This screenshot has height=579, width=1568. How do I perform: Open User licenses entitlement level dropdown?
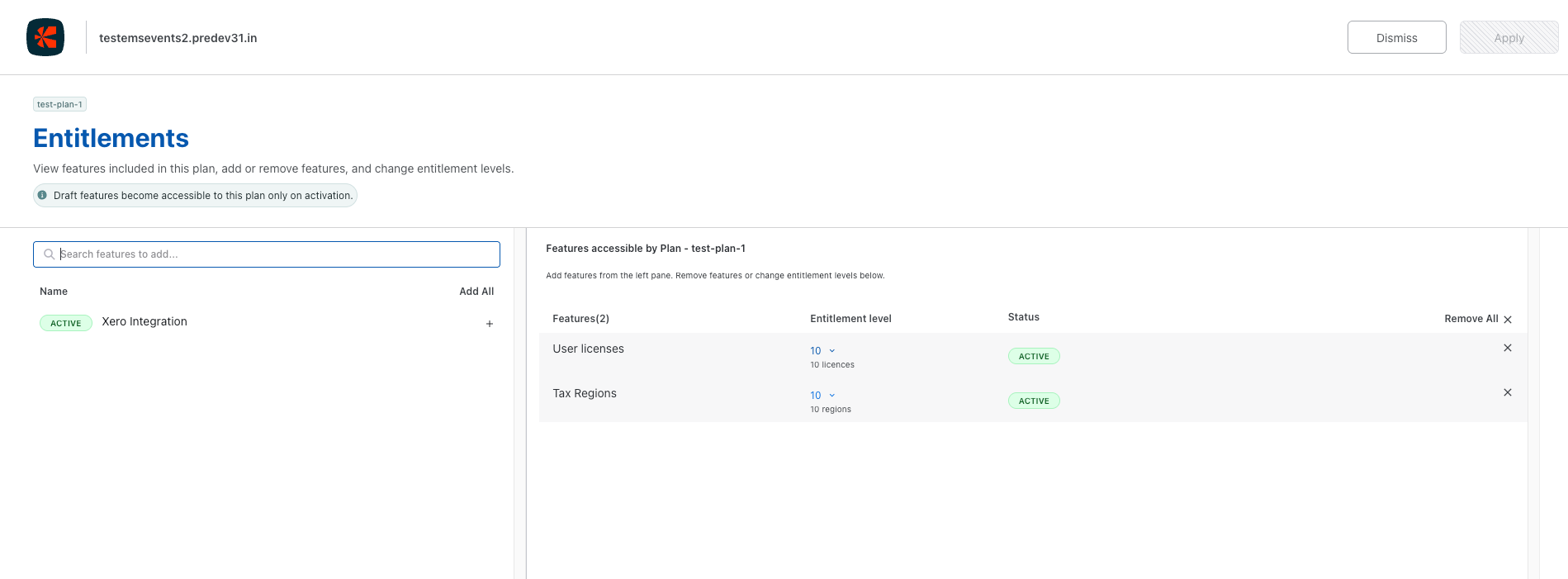tap(822, 351)
